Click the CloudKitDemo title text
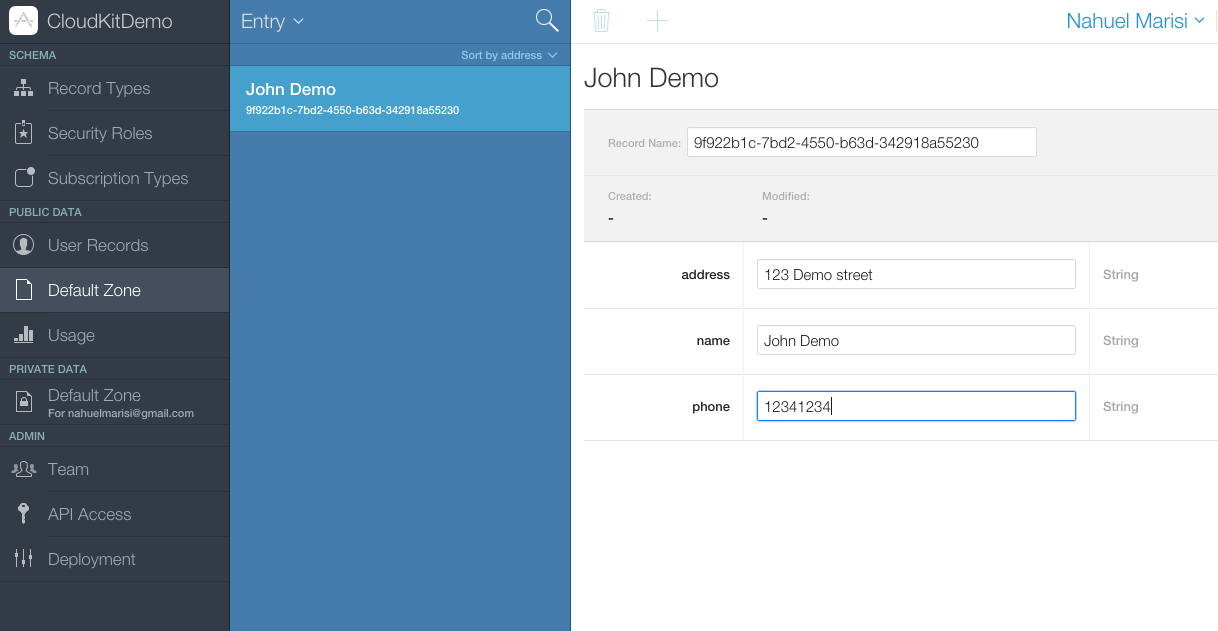The width and height of the screenshot is (1218, 631). click(110, 21)
